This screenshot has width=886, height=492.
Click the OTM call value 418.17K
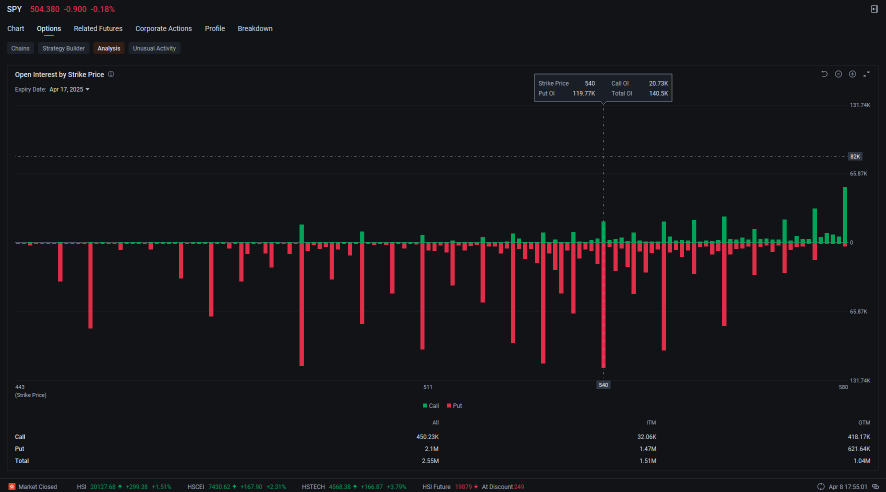pos(859,437)
